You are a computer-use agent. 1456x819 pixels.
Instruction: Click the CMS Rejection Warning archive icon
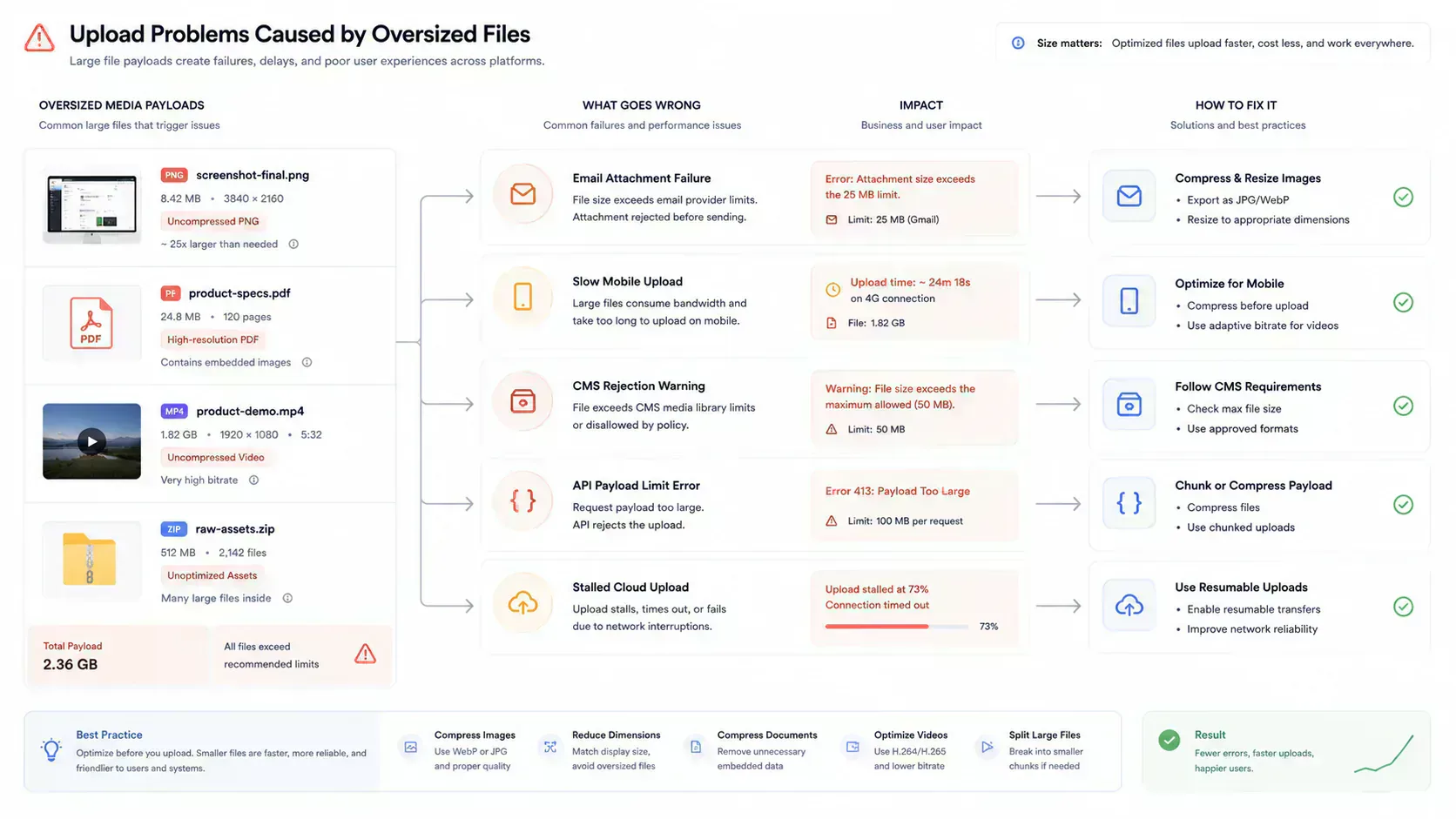click(522, 401)
